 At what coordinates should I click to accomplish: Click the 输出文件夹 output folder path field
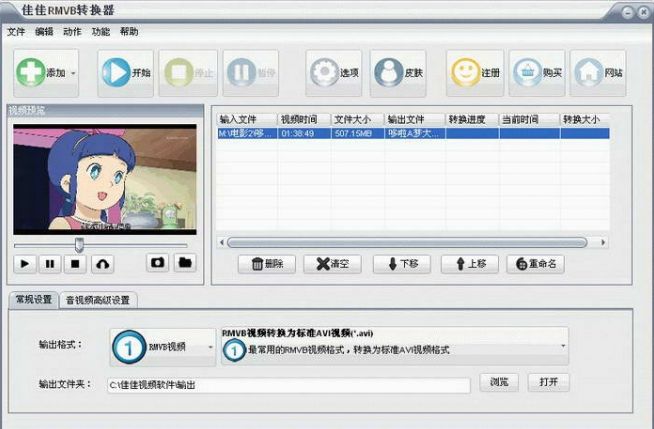click(x=289, y=385)
